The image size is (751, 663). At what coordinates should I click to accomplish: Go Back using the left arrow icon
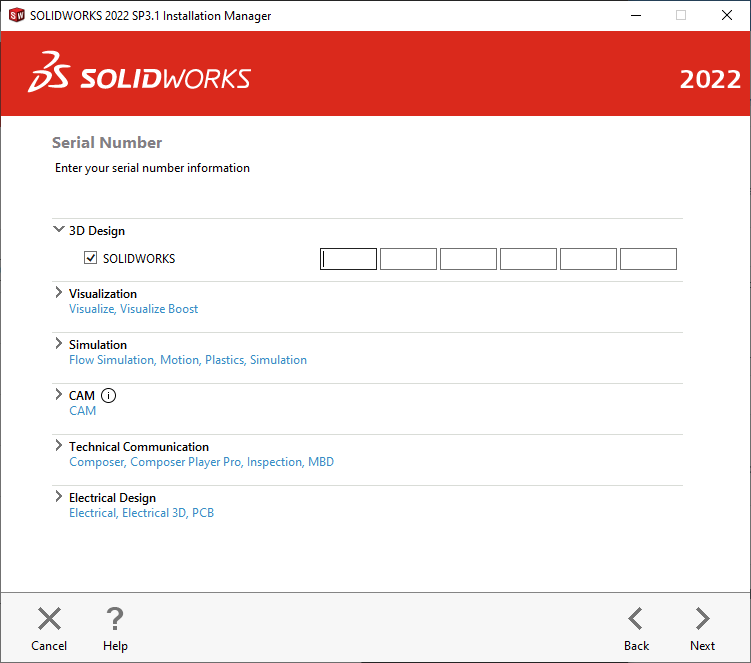tap(636, 618)
